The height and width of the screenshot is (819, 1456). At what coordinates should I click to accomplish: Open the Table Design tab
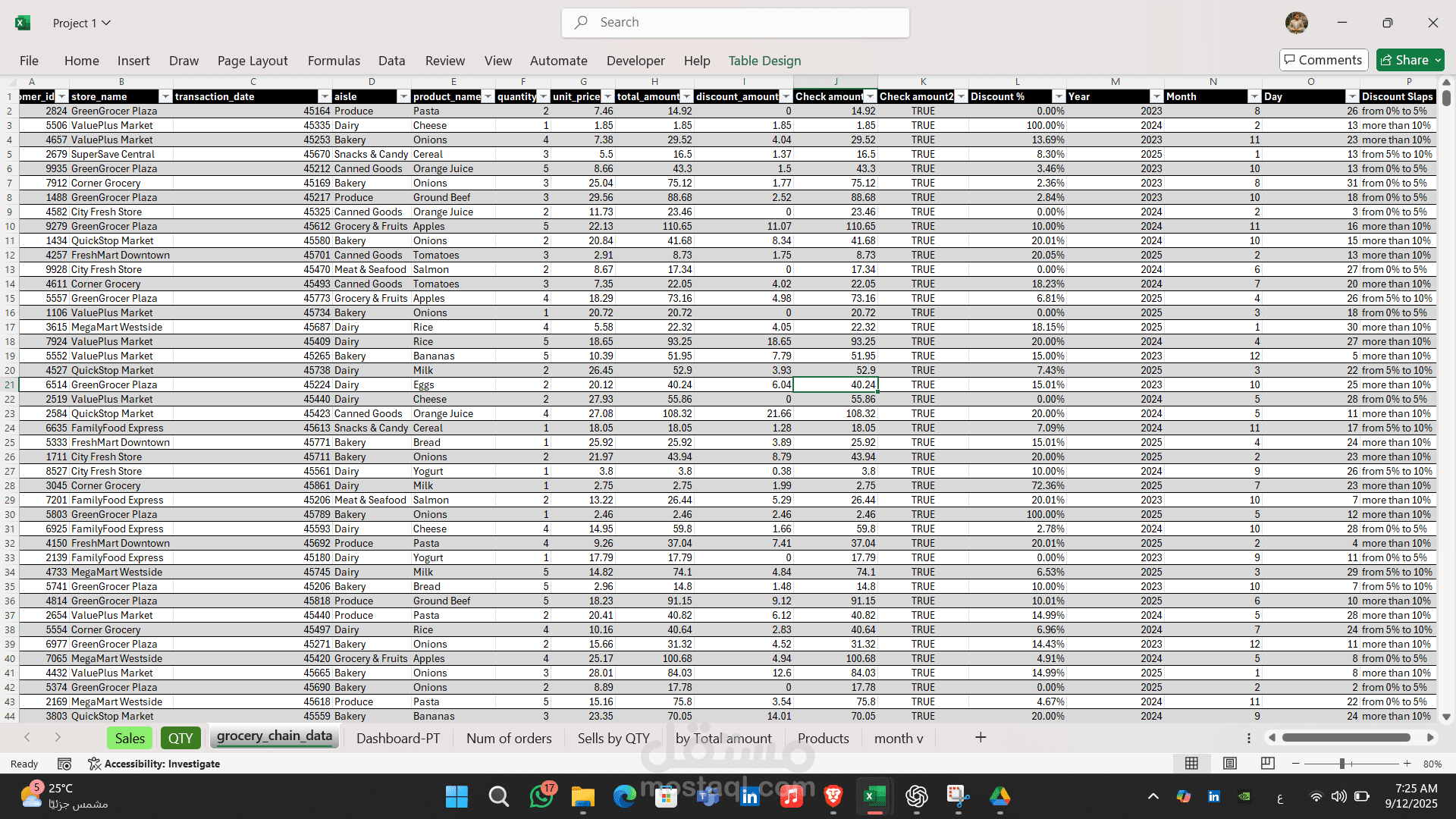[x=764, y=61]
